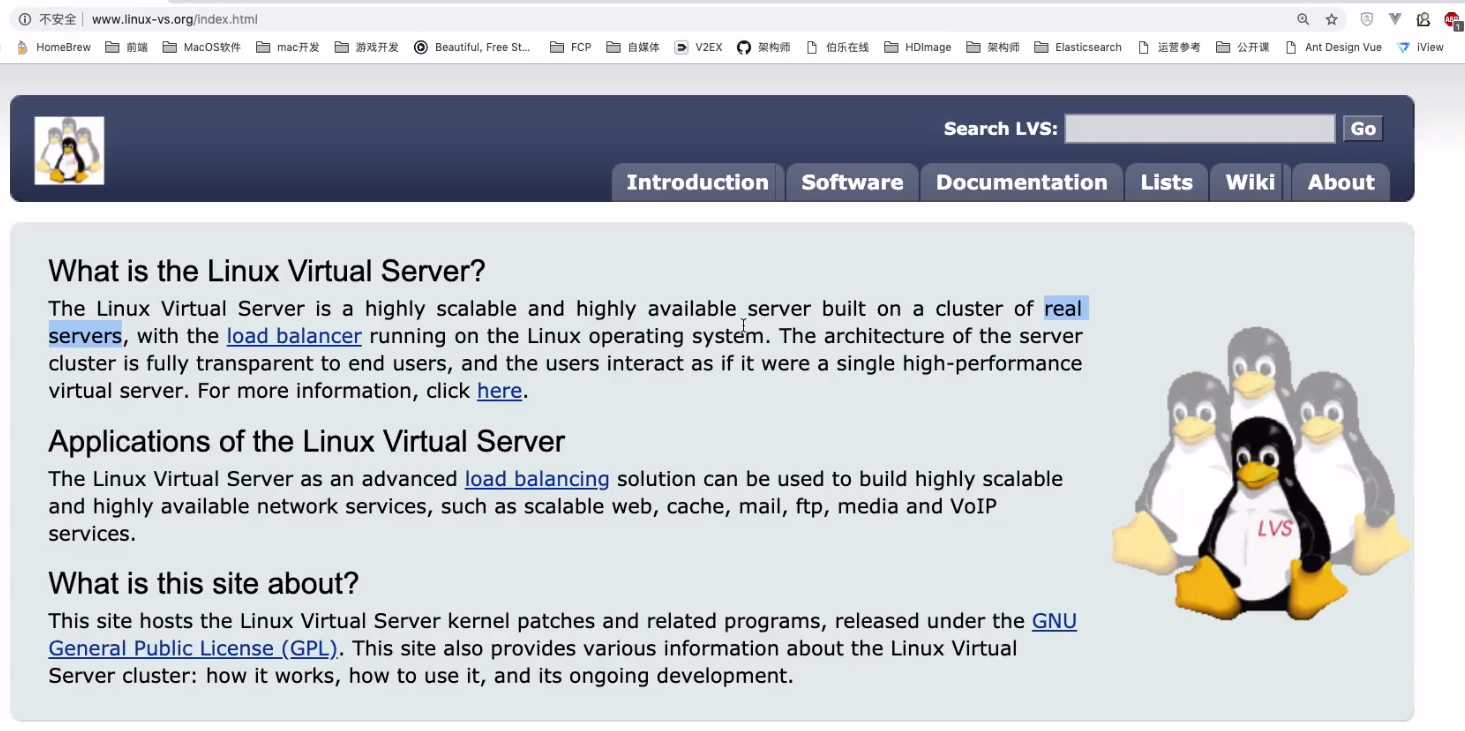Follow the "load balancer" link
This screenshot has height=731, width=1465.
[x=294, y=336]
